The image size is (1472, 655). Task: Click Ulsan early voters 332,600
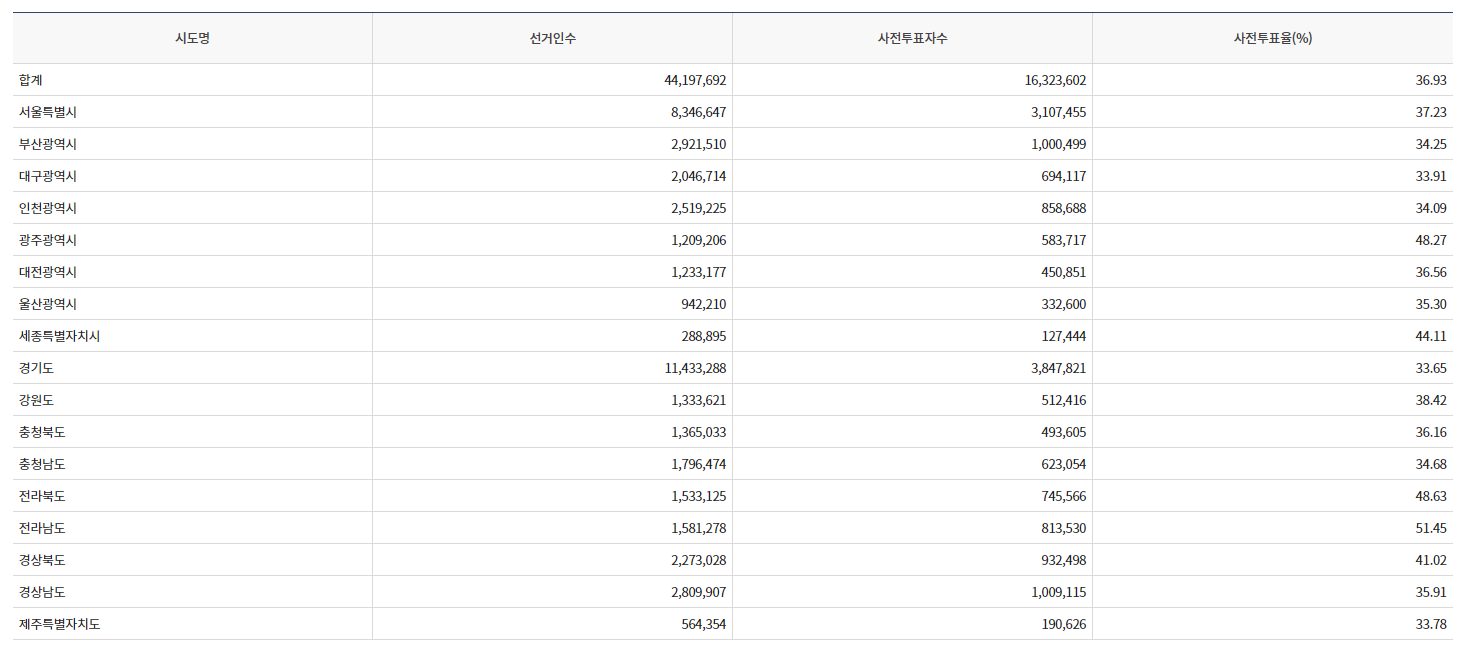tap(1064, 304)
